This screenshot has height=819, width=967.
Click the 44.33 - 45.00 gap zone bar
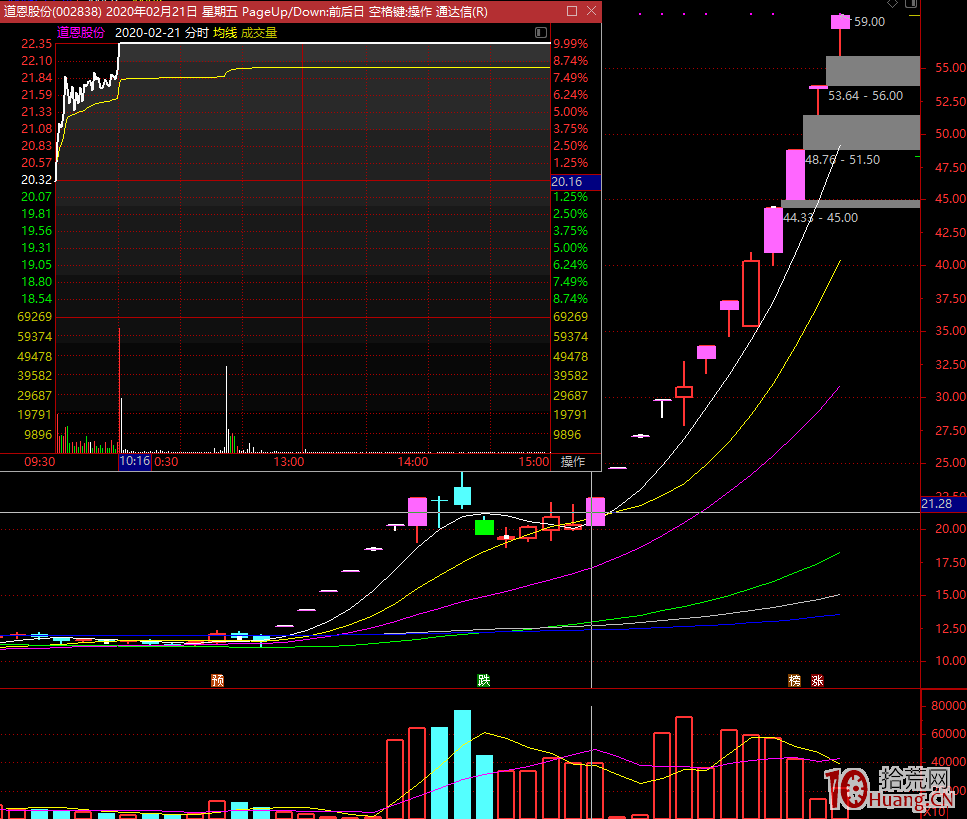click(850, 204)
